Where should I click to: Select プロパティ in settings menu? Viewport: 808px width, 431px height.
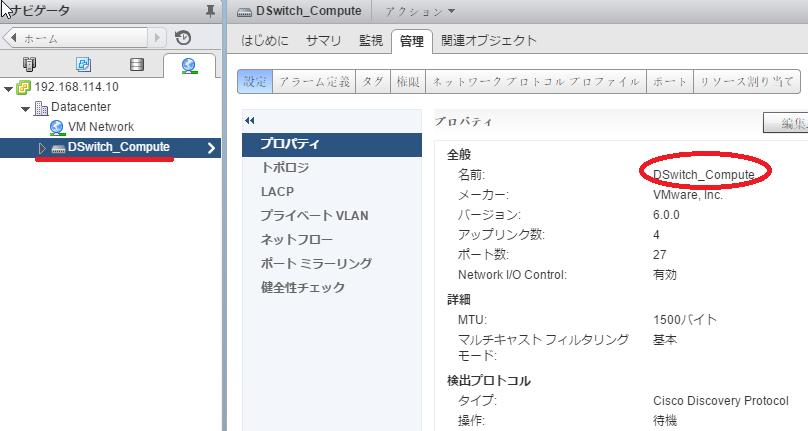332,144
